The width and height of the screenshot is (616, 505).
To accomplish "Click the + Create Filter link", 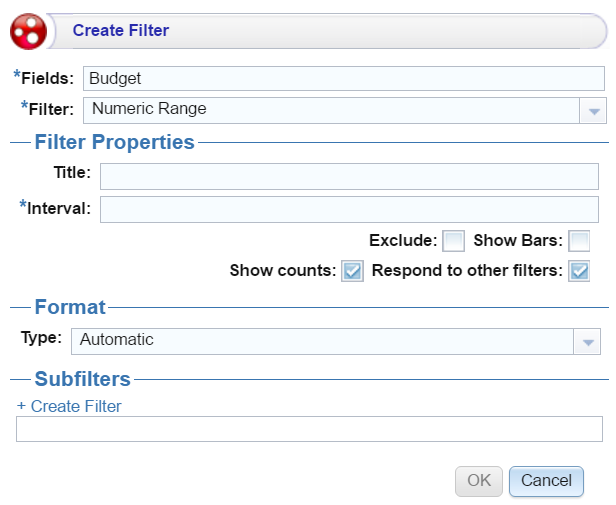I will point(69,406).
